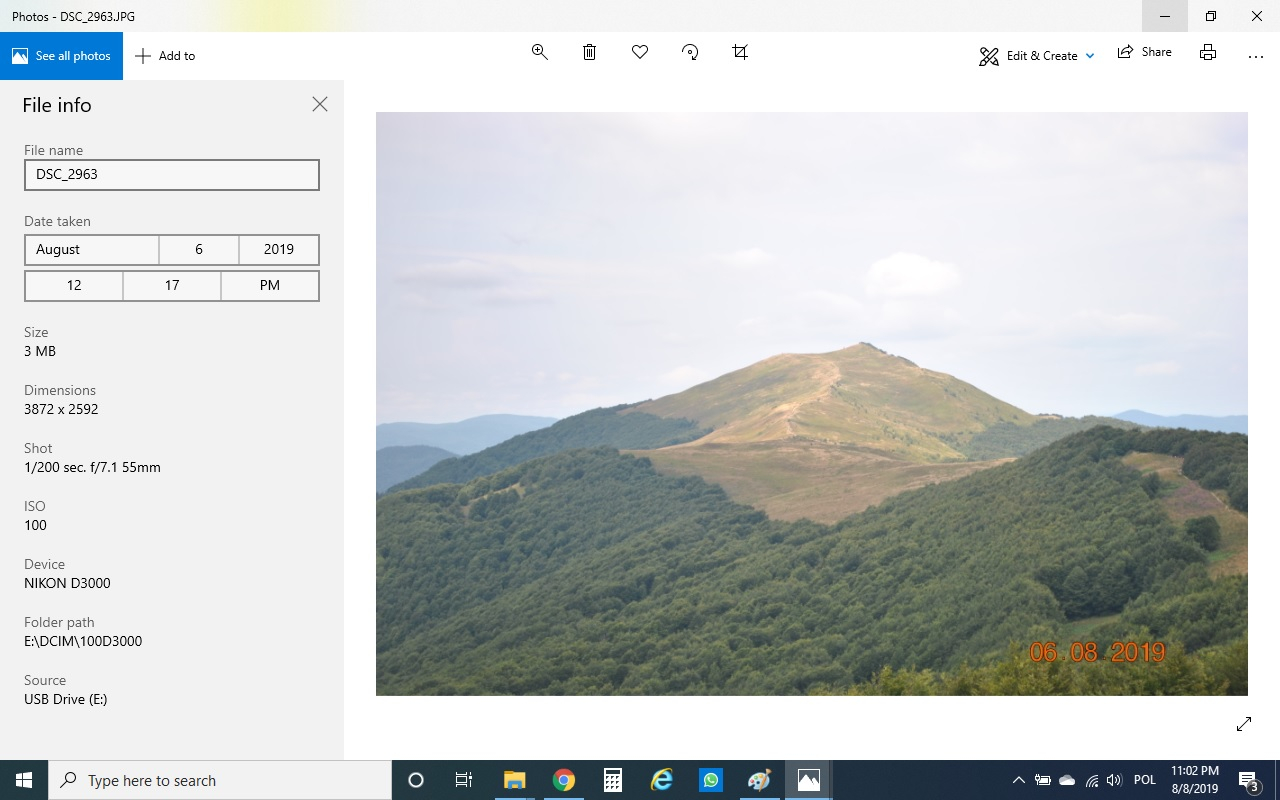The height and width of the screenshot is (800, 1280).
Task: Delete the photo with trash icon
Action: coord(590,52)
